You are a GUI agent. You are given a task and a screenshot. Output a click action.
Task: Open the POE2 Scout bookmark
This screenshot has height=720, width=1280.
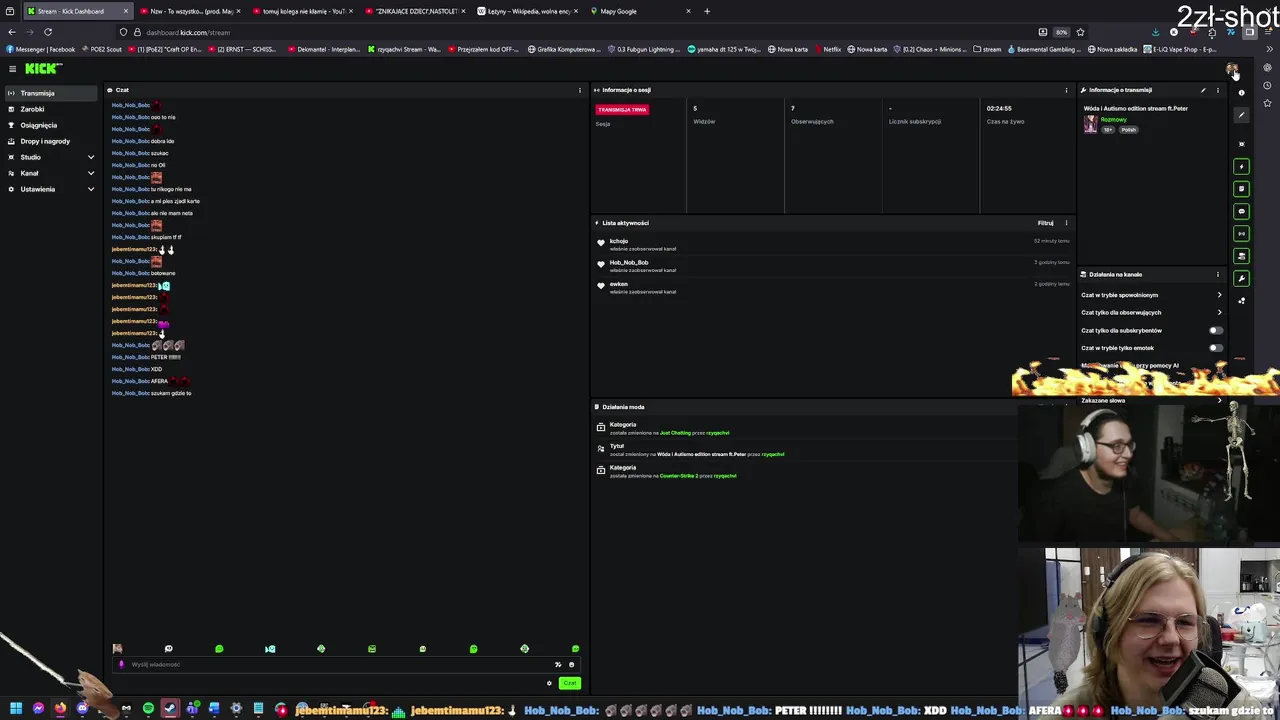click(101, 49)
